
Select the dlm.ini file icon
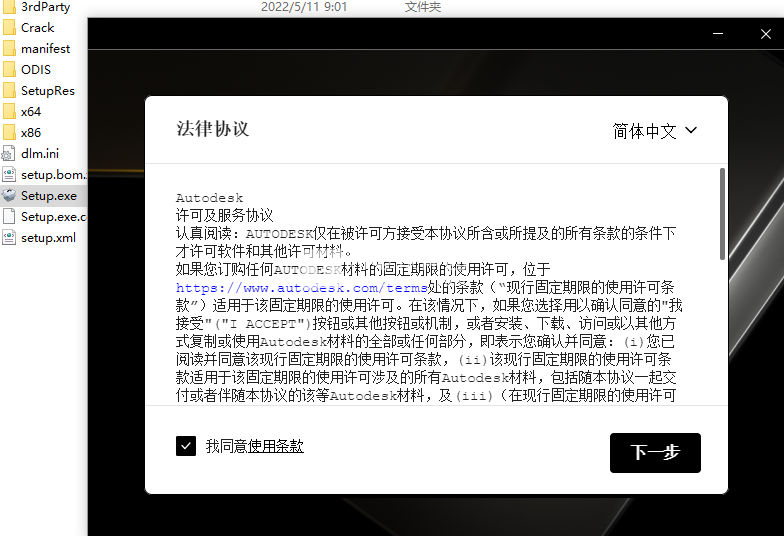click(x=9, y=154)
